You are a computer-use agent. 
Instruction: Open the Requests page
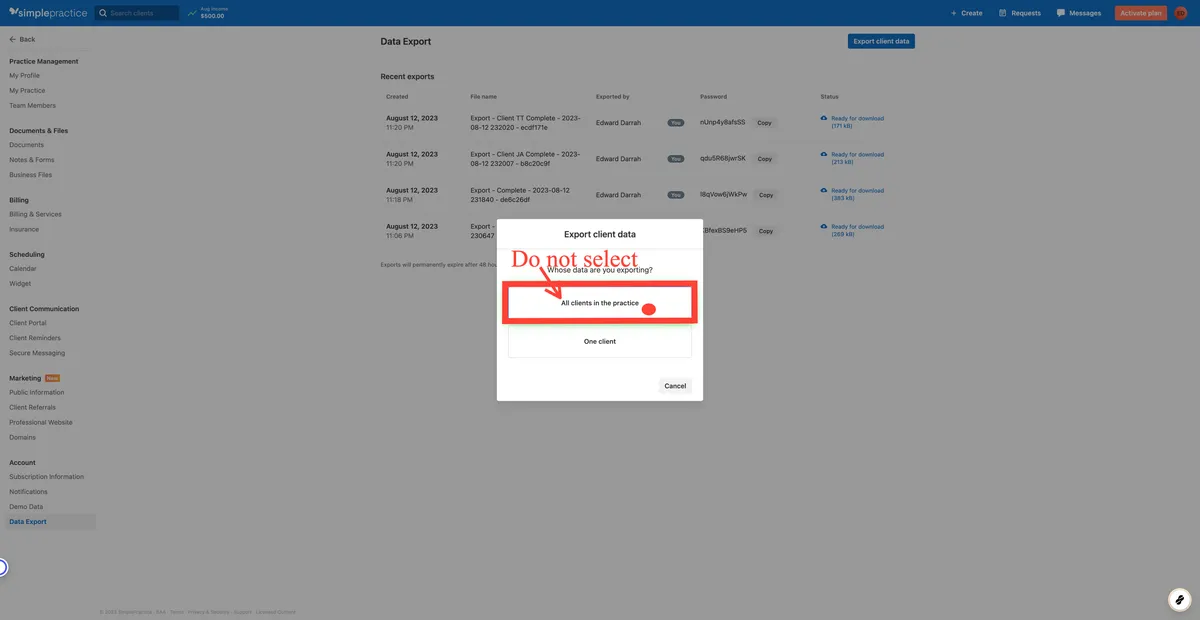point(1019,13)
